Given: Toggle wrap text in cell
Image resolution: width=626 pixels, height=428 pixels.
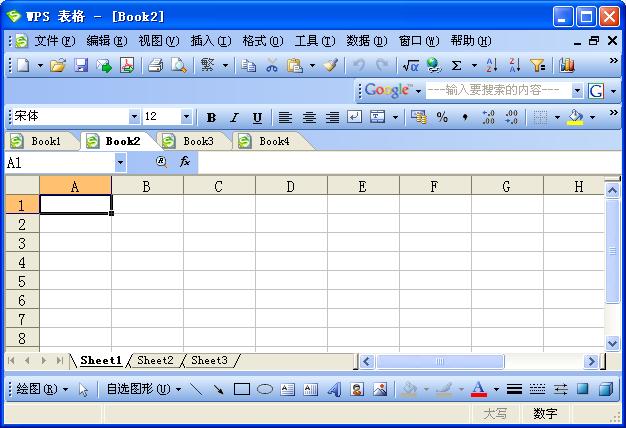Looking at the screenshot, I should click(x=355, y=117).
